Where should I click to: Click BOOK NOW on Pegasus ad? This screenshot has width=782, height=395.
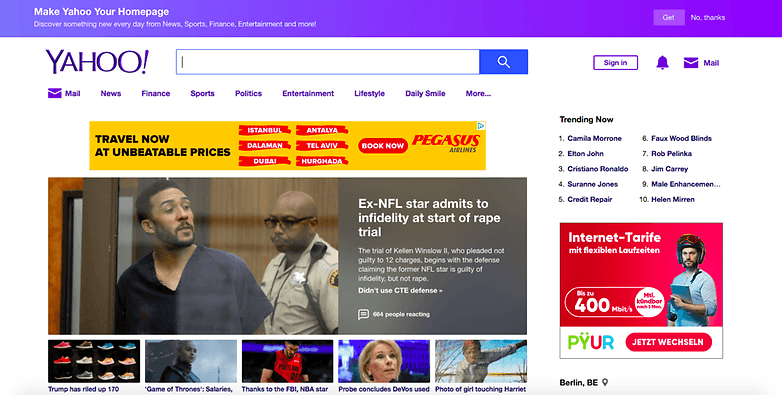pos(383,146)
